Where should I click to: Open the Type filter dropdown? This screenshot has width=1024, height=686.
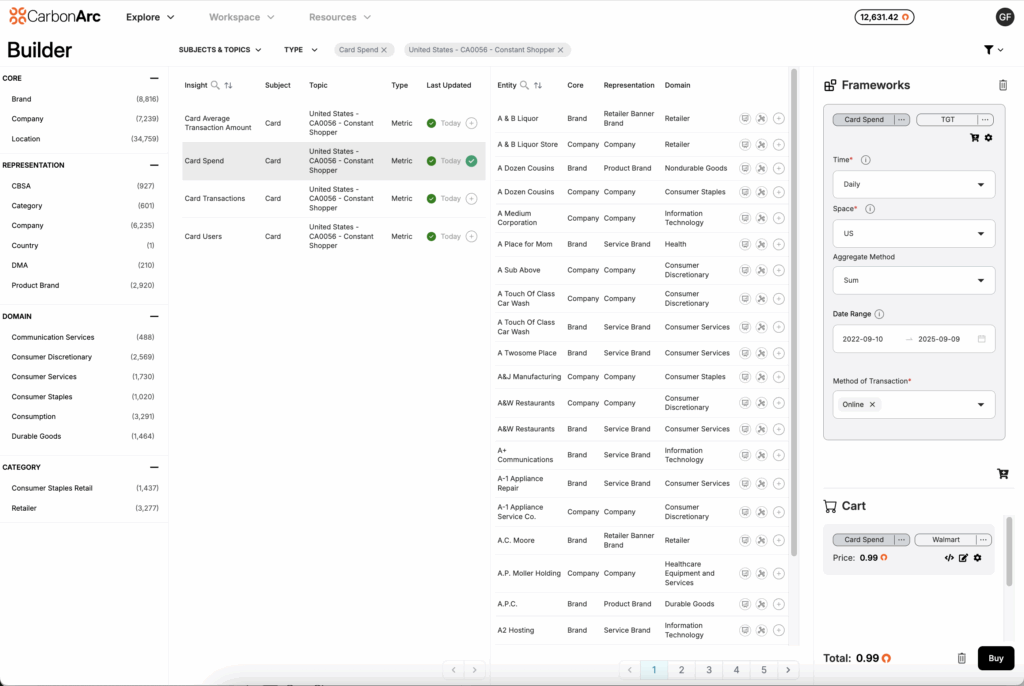coord(300,50)
